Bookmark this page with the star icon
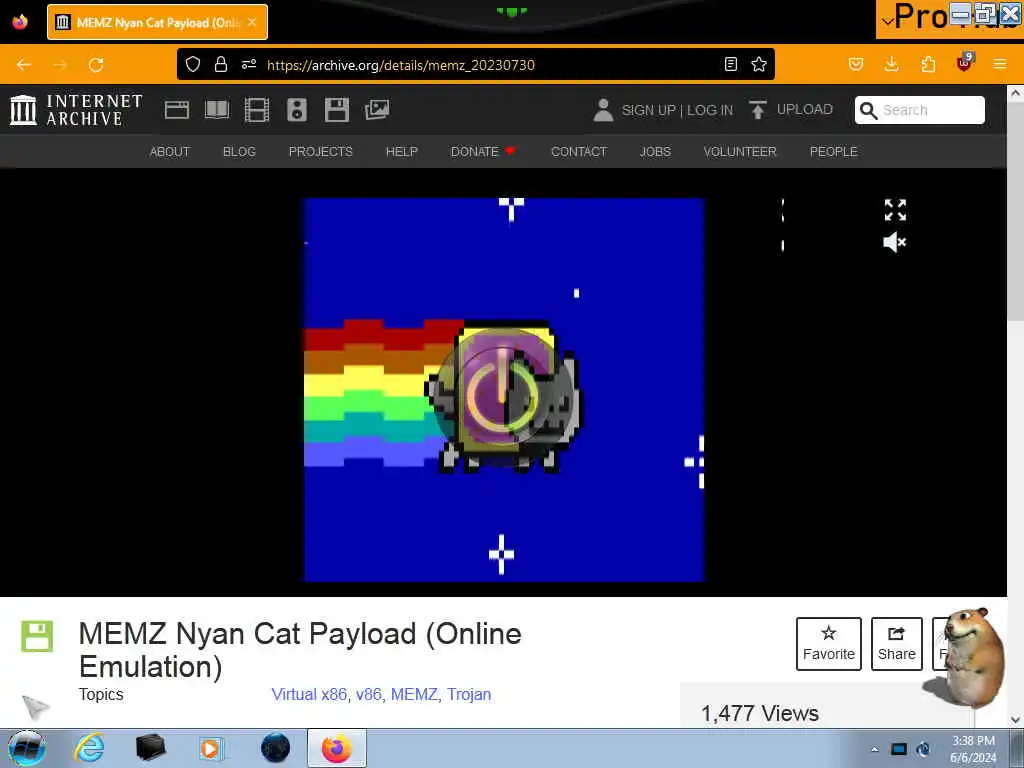 click(759, 64)
